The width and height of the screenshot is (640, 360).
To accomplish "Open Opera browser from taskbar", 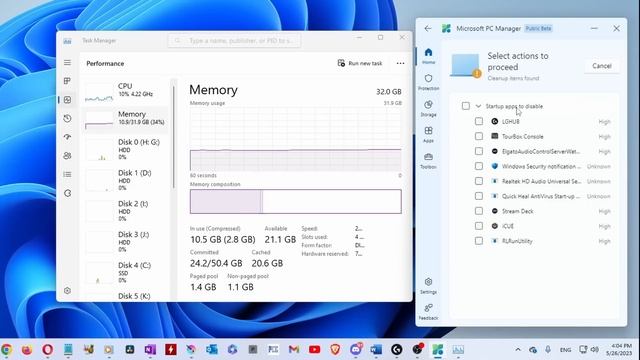I will (47, 349).
